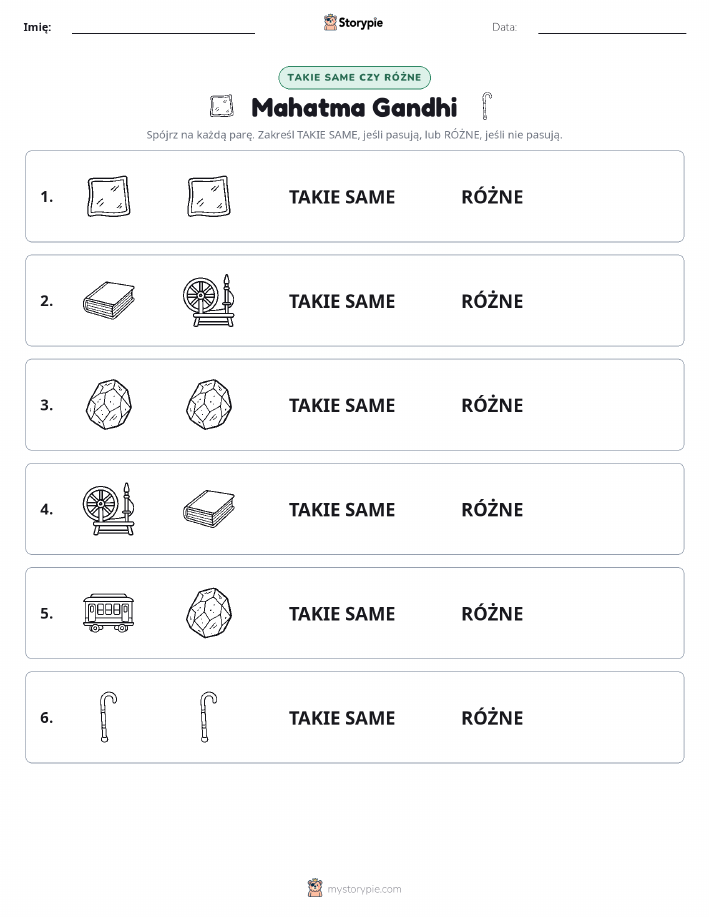Viewport: 709px width, 917px height.
Task: Select TAKIE SAME for row 3
Action: (x=342, y=405)
